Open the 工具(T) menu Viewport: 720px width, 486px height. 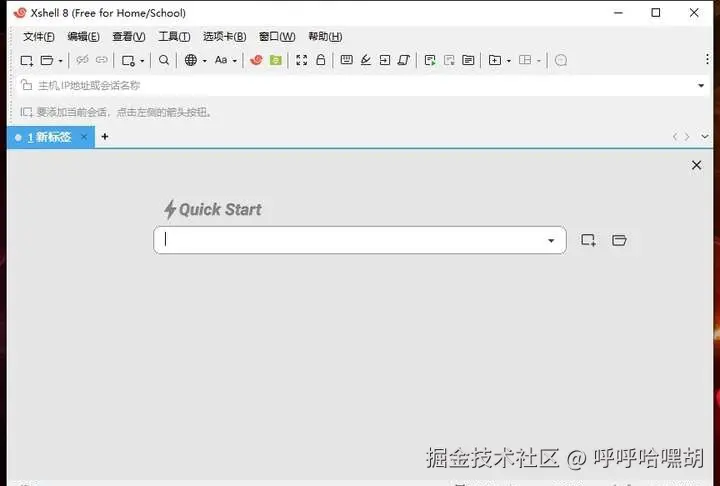(174, 37)
